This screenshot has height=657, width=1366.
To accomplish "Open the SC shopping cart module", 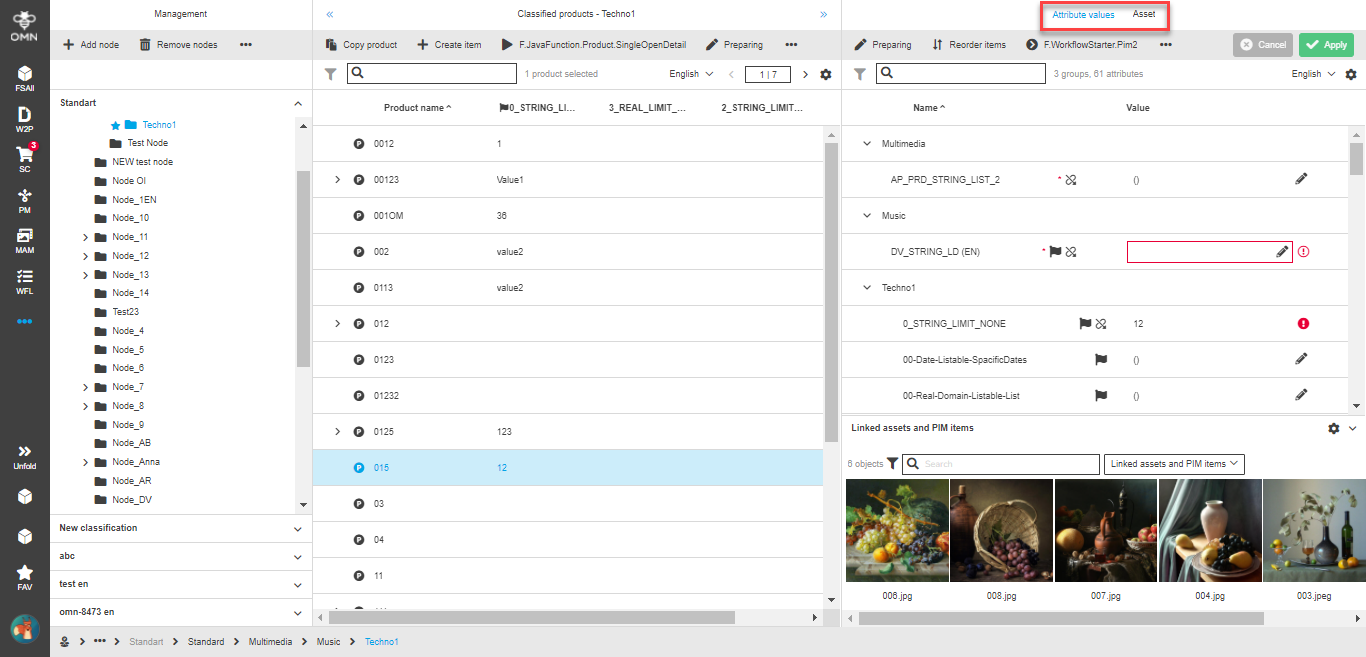I will click(x=24, y=155).
